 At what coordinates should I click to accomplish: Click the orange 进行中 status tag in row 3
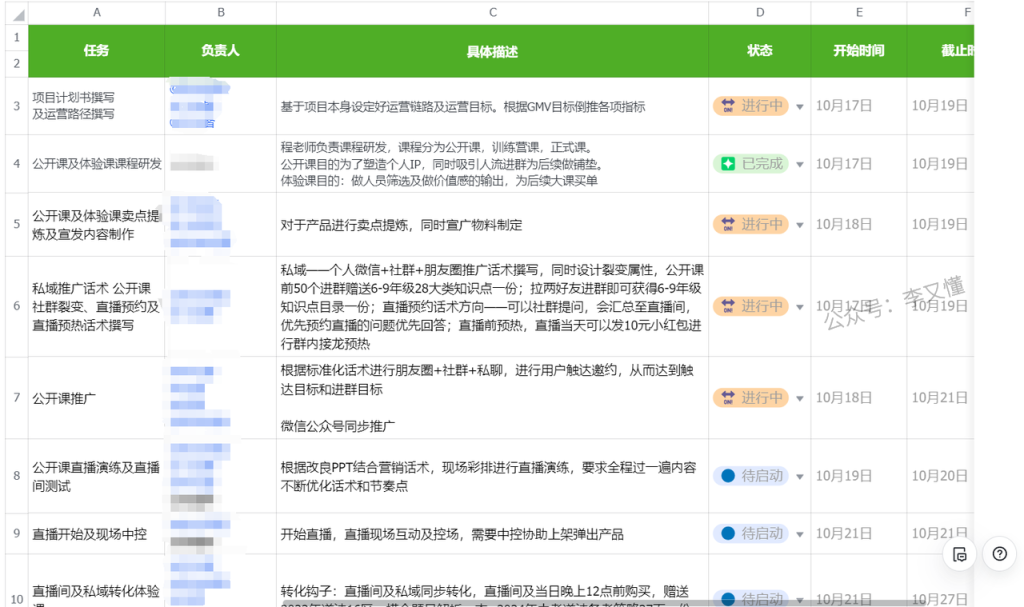point(750,106)
